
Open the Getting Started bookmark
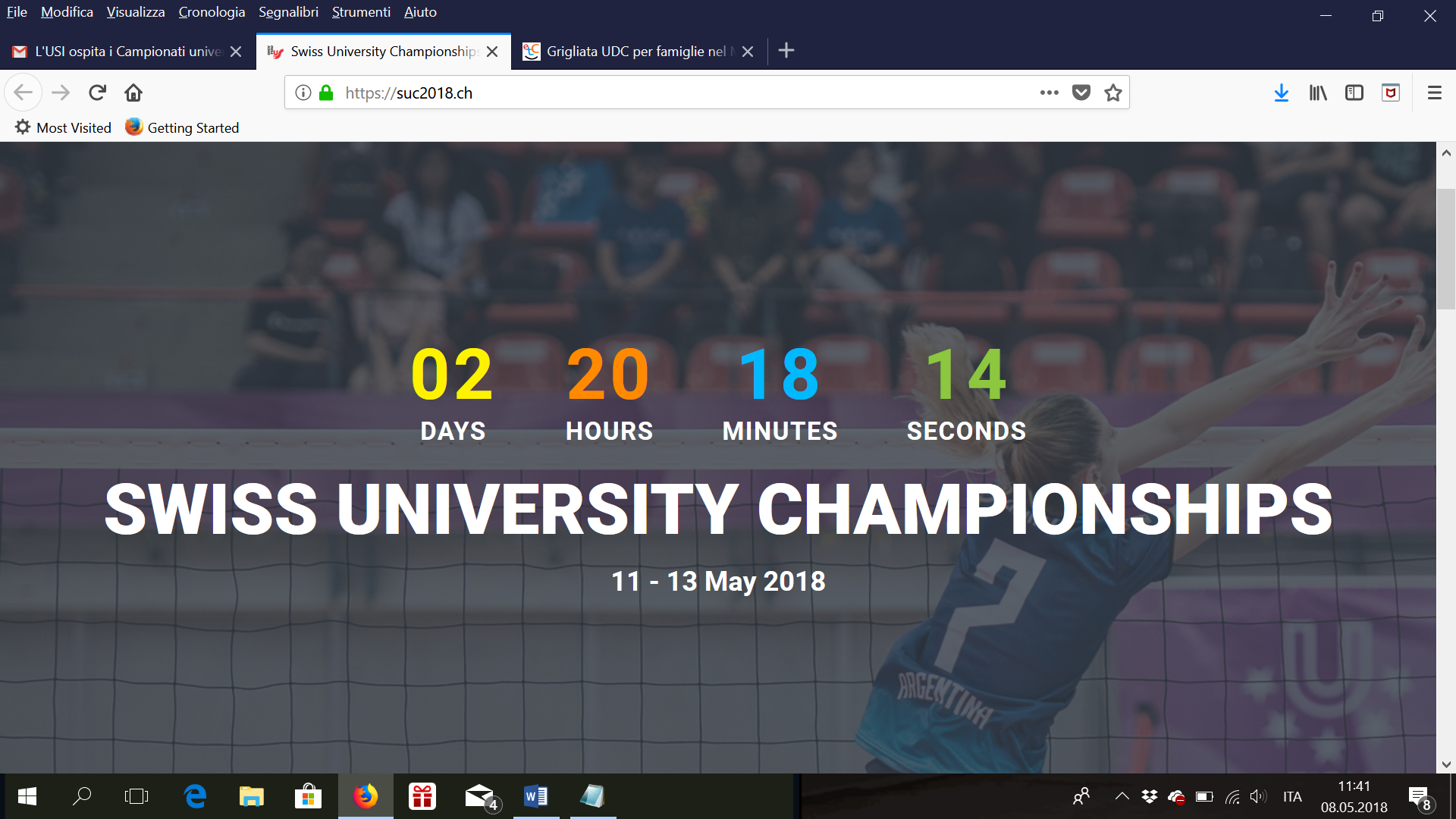click(x=182, y=127)
